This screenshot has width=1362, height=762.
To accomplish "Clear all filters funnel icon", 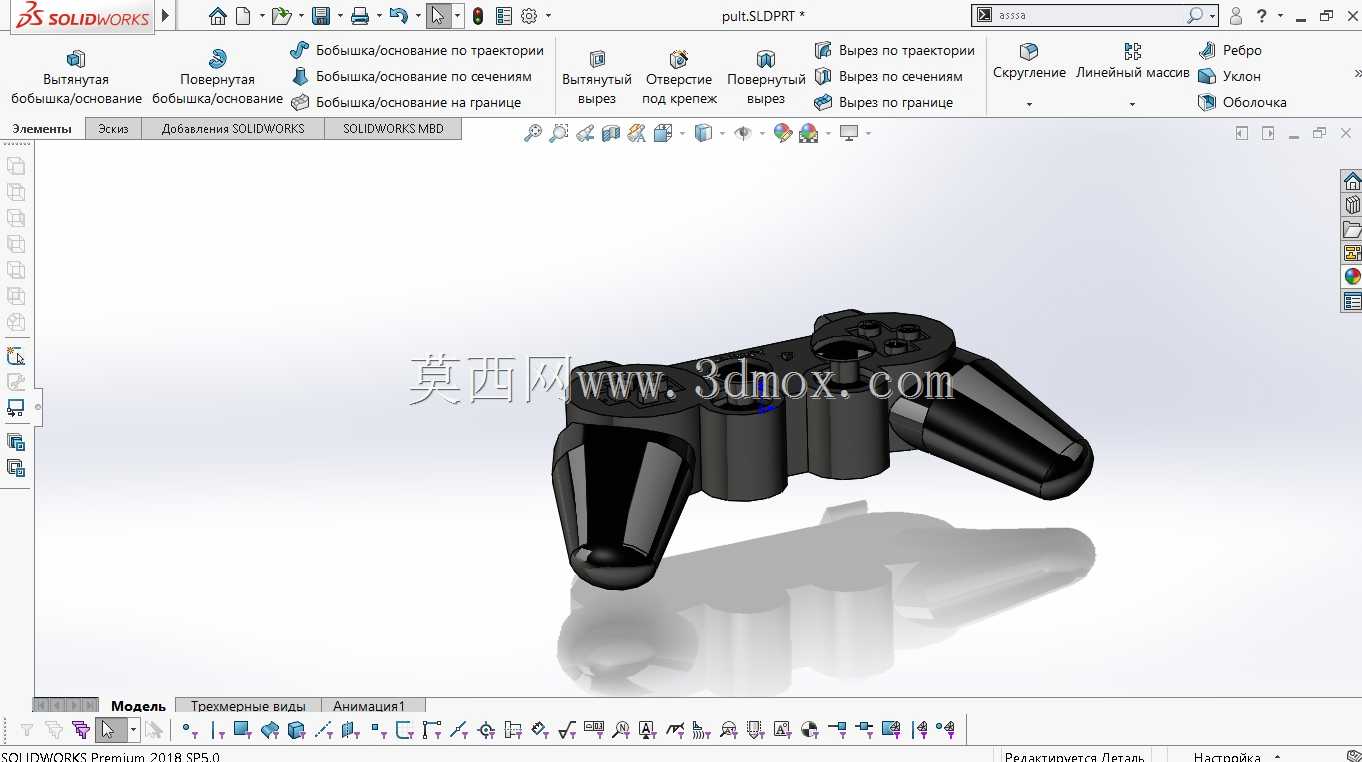I will point(54,730).
